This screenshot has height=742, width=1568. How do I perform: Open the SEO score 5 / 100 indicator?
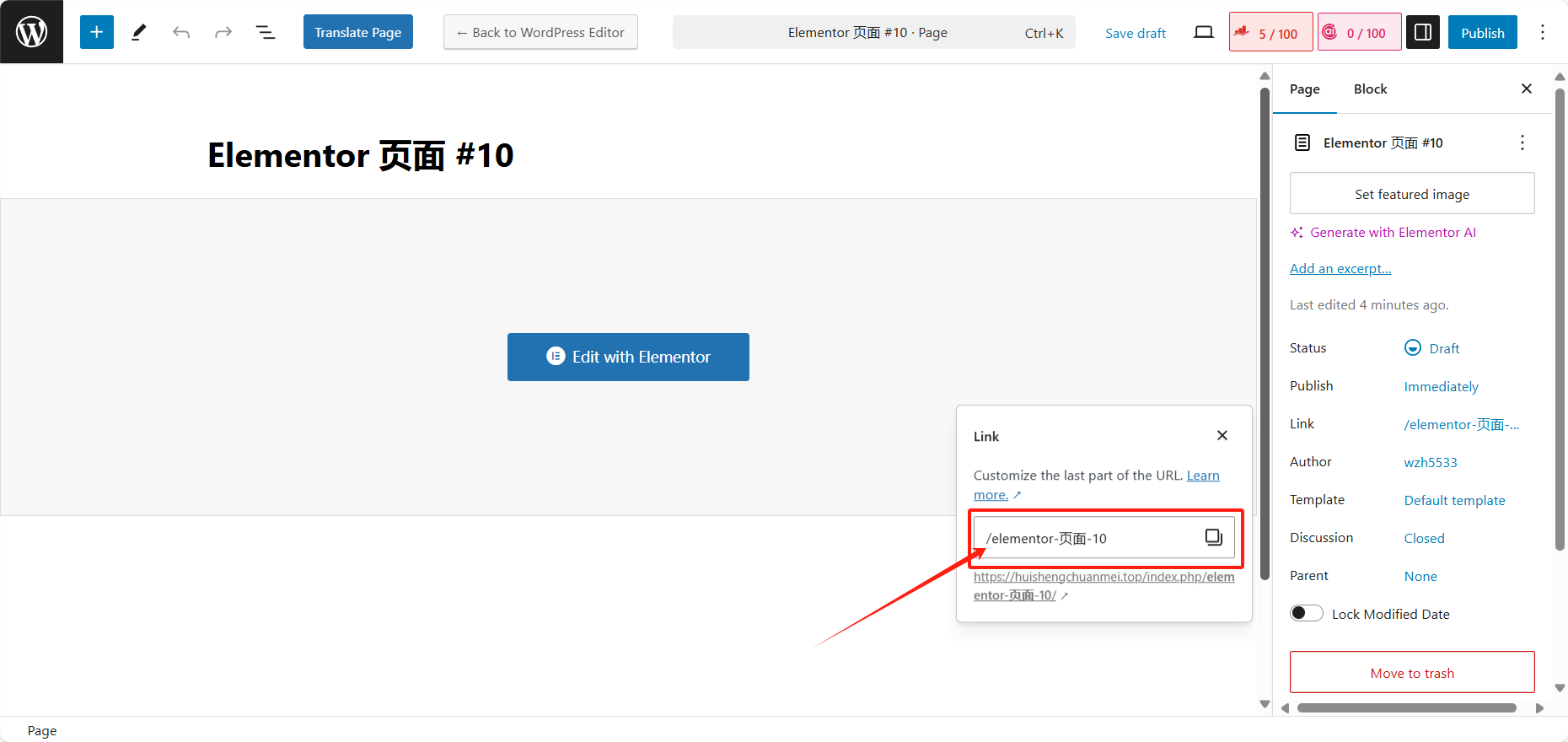click(x=1271, y=32)
